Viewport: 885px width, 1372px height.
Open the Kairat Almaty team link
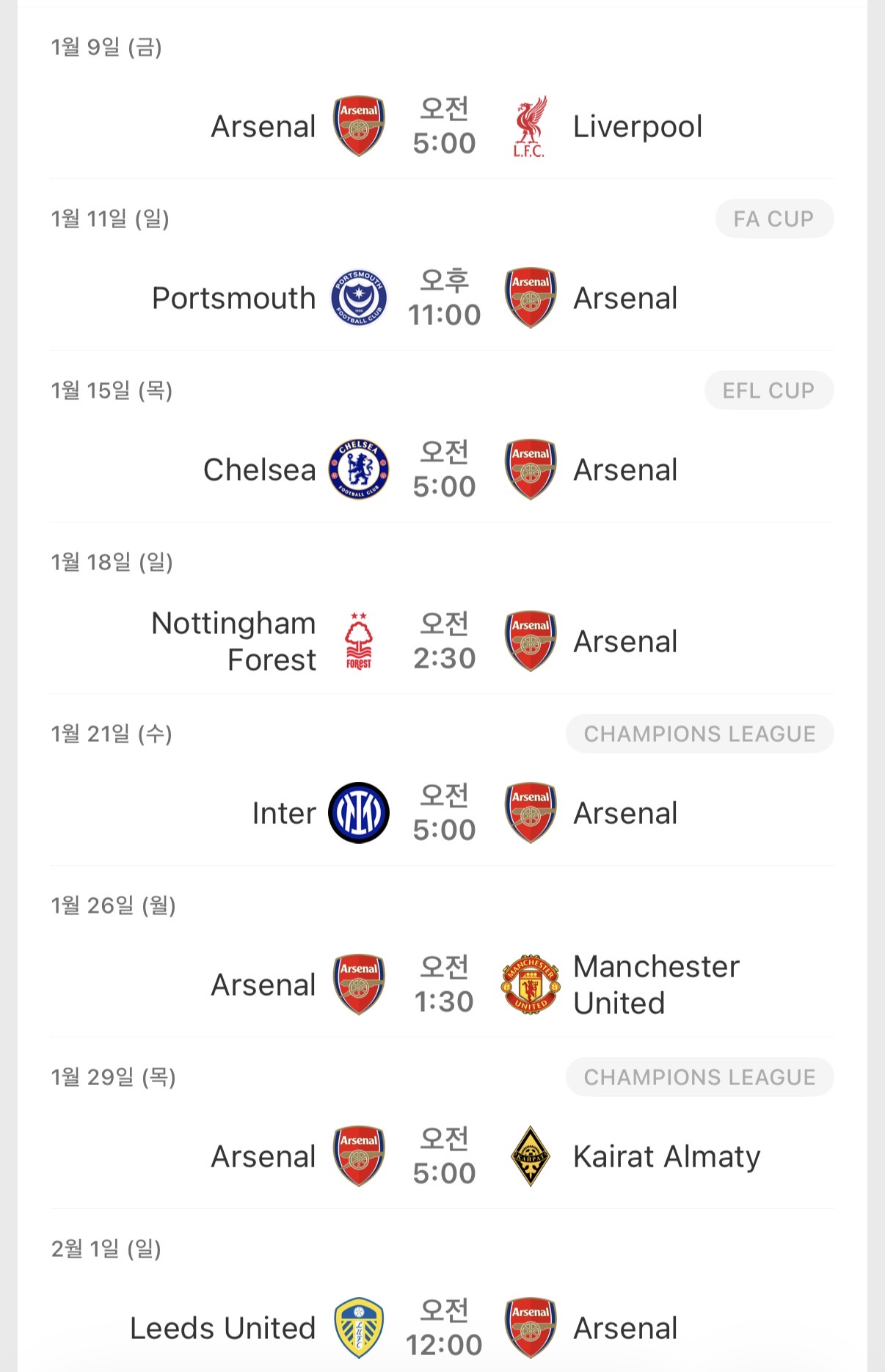(x=666, y=1156)
